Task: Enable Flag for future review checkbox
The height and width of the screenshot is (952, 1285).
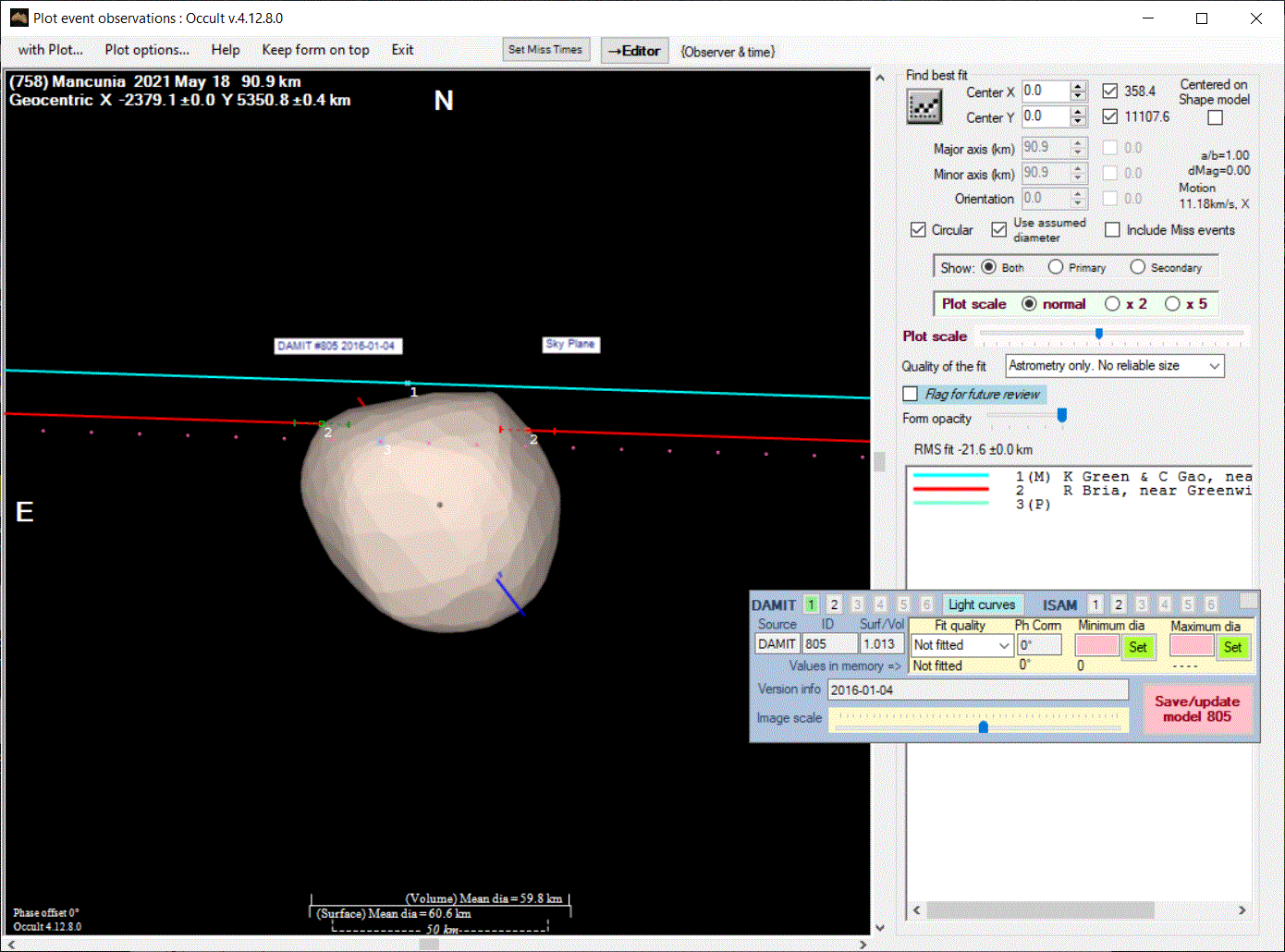Action: 911,394
